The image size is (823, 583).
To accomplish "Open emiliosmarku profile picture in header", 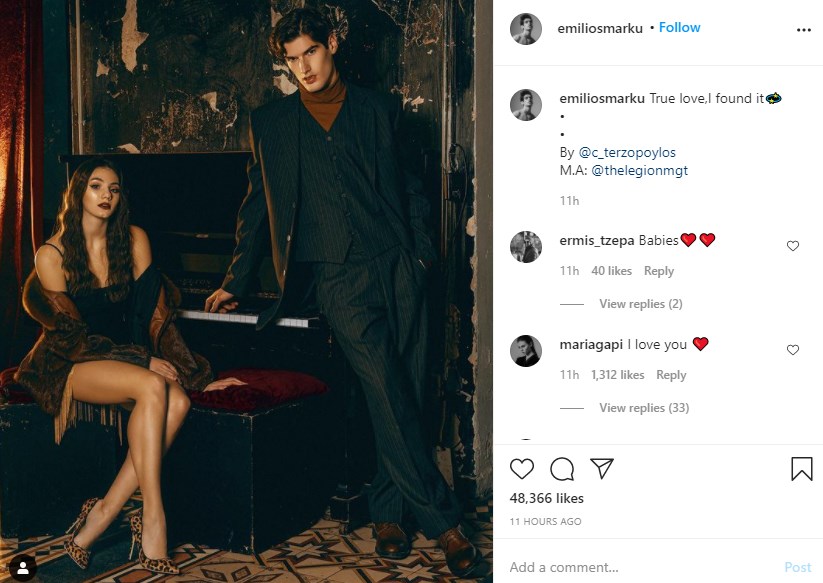I will click(525, 29).
